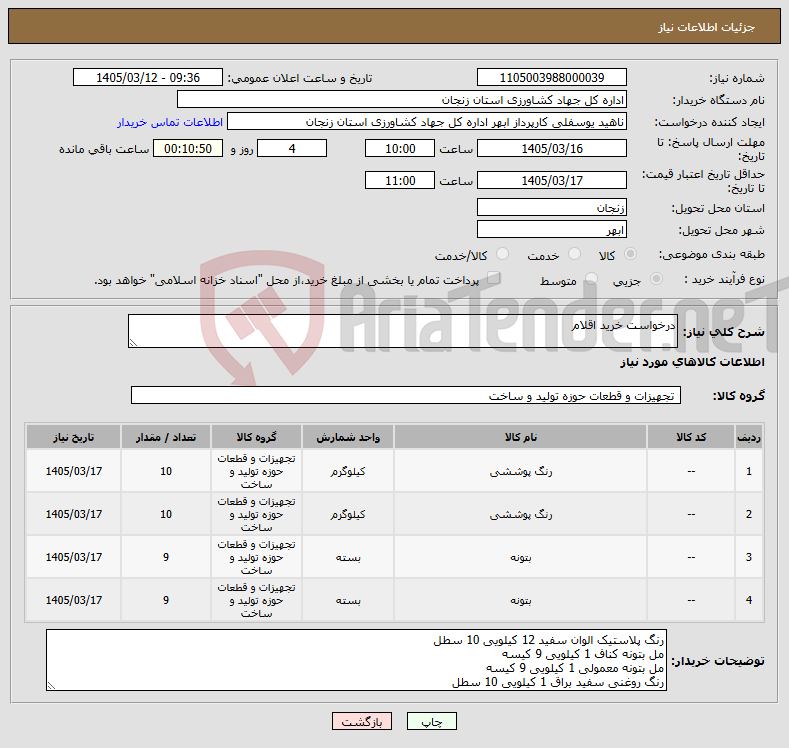Click the delivery city field ابهر
Screen dimensions: 789x748
pos(551,229)
